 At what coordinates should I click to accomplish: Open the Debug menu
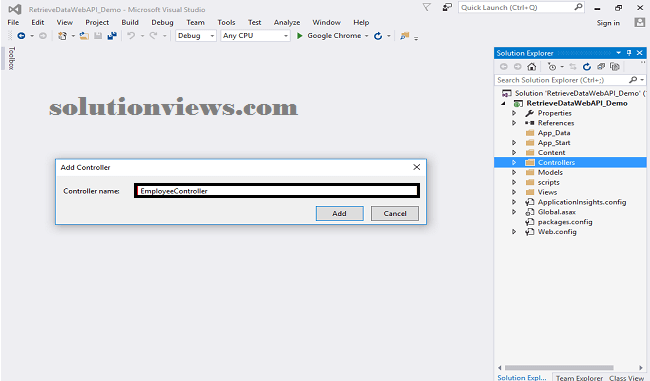(162, 22)
